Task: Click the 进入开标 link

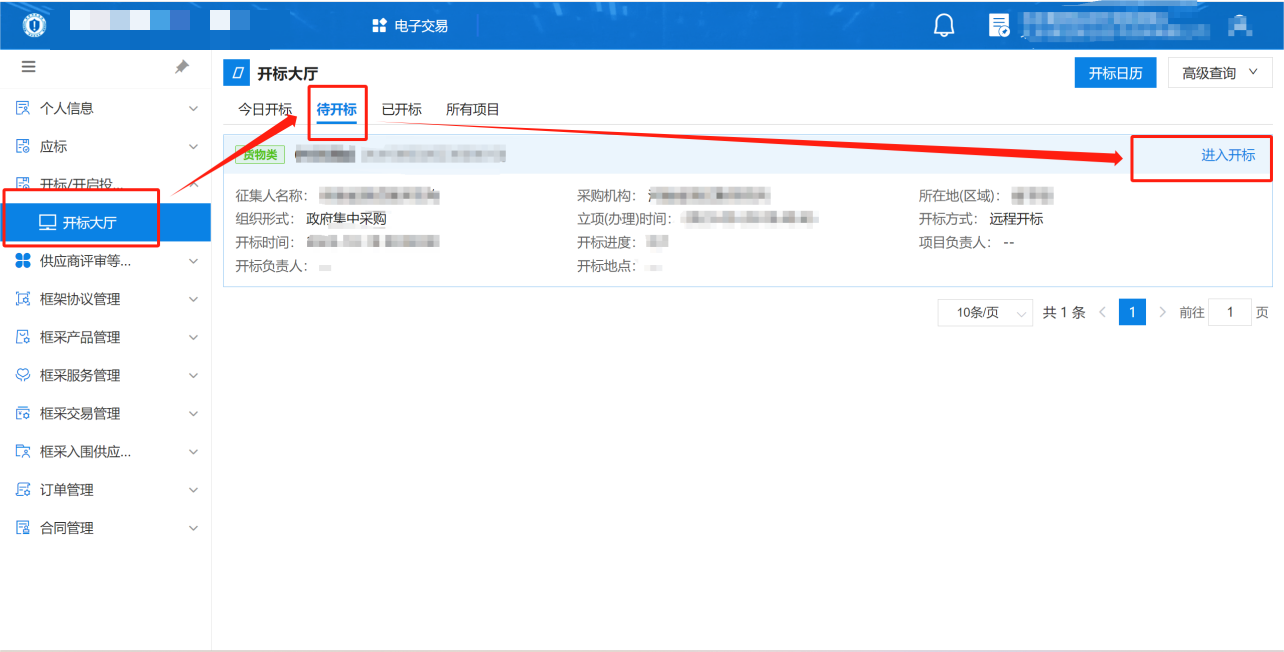Action: 1228,155
